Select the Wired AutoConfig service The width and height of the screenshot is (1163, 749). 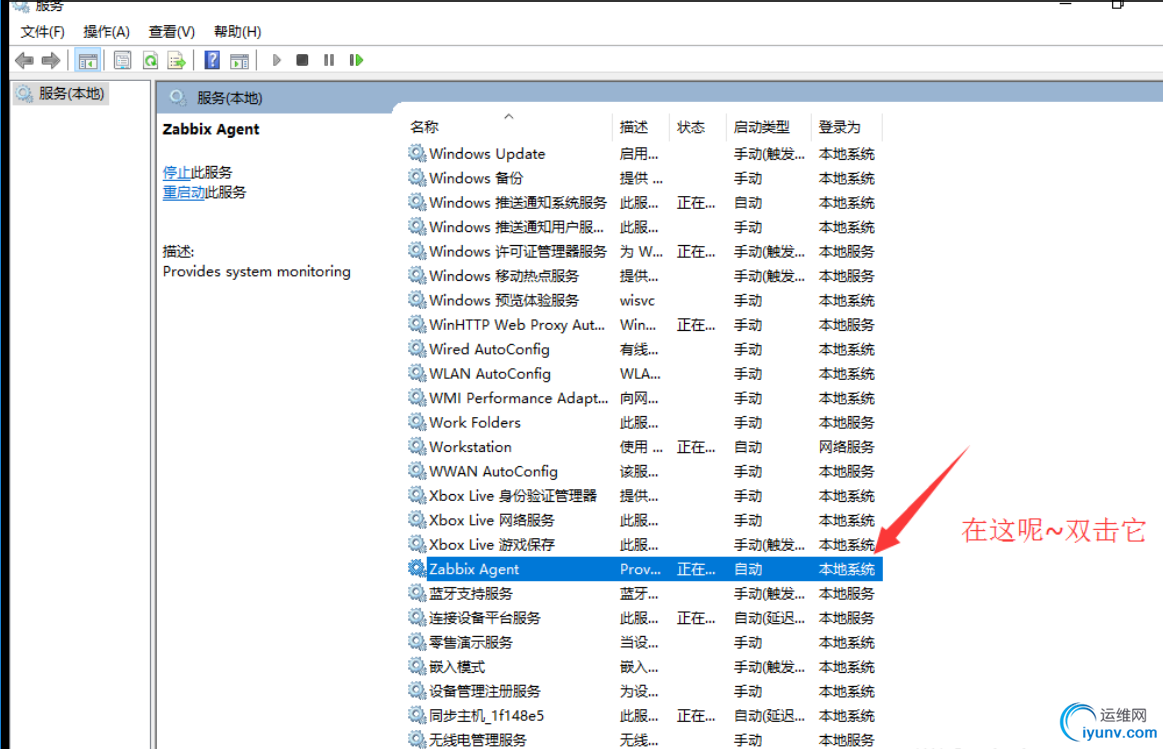[x=644, y=349]
